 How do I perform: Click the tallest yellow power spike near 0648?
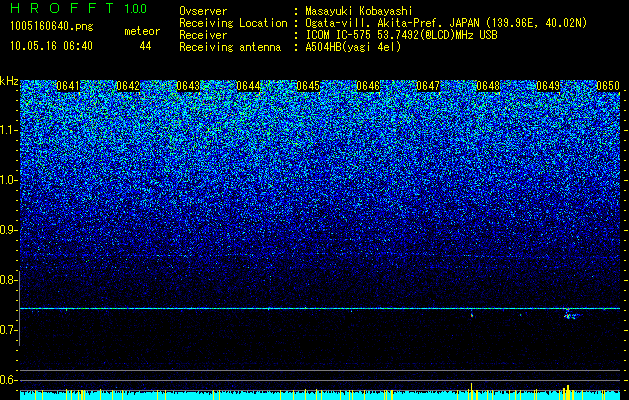[472, 392]
